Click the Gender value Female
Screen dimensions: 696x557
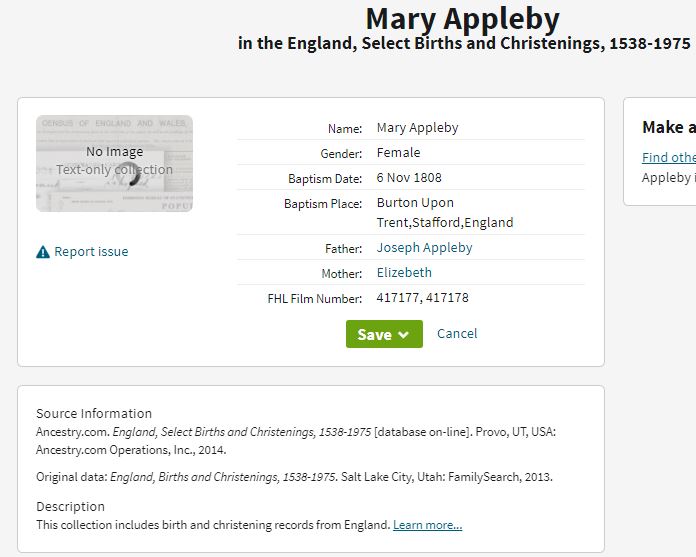[398, 153]
